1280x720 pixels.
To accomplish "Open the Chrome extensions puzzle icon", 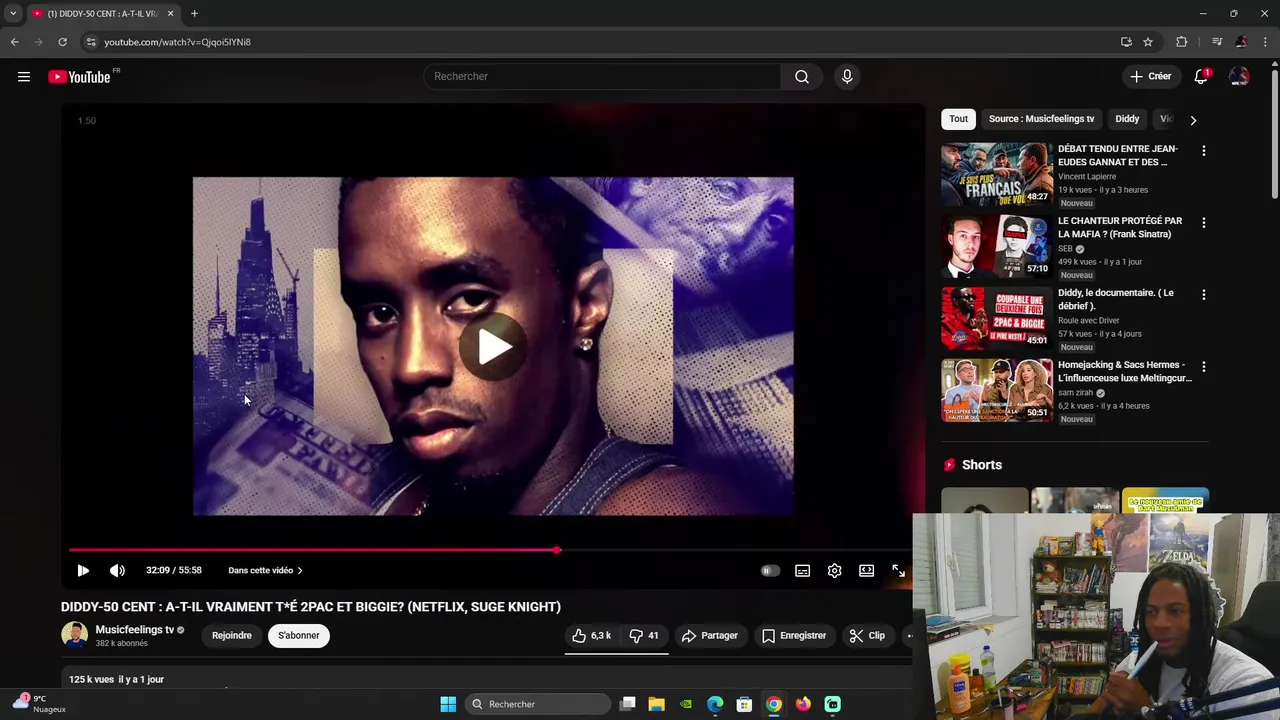I will 1182,42.
